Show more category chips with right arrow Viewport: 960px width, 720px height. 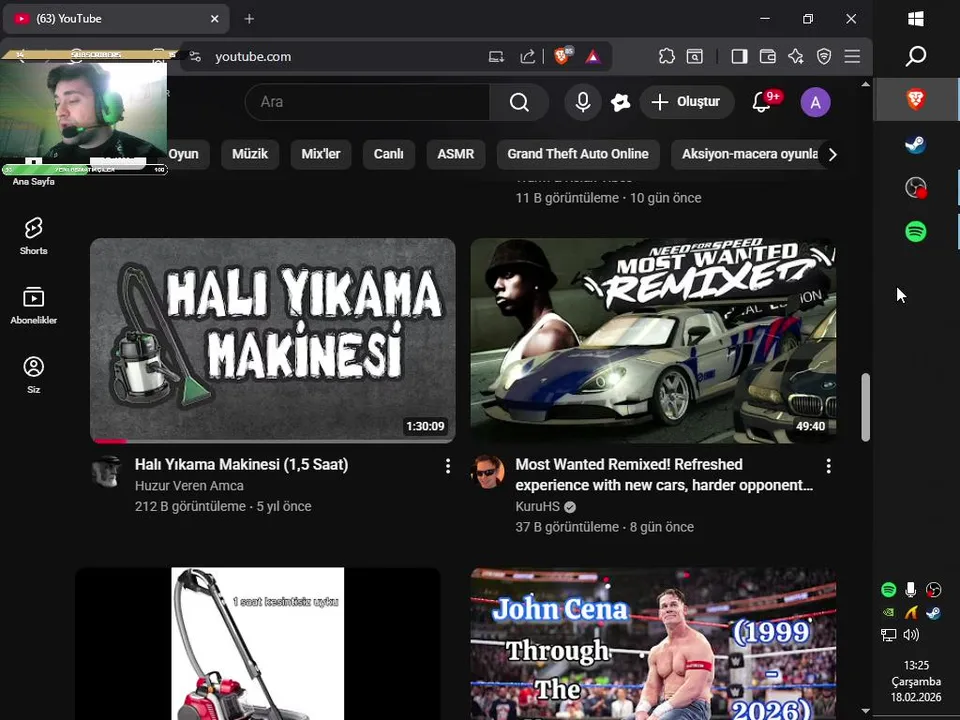[832, 154]
